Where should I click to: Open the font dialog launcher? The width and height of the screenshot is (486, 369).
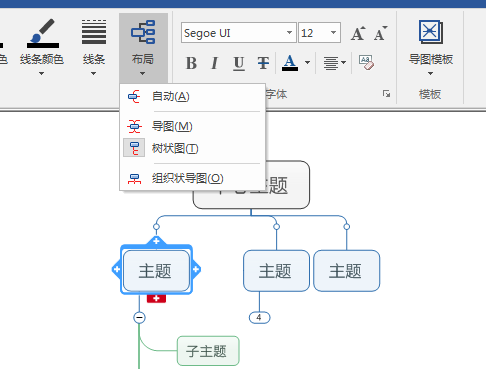pyautogui.click(x=386, y=94)
